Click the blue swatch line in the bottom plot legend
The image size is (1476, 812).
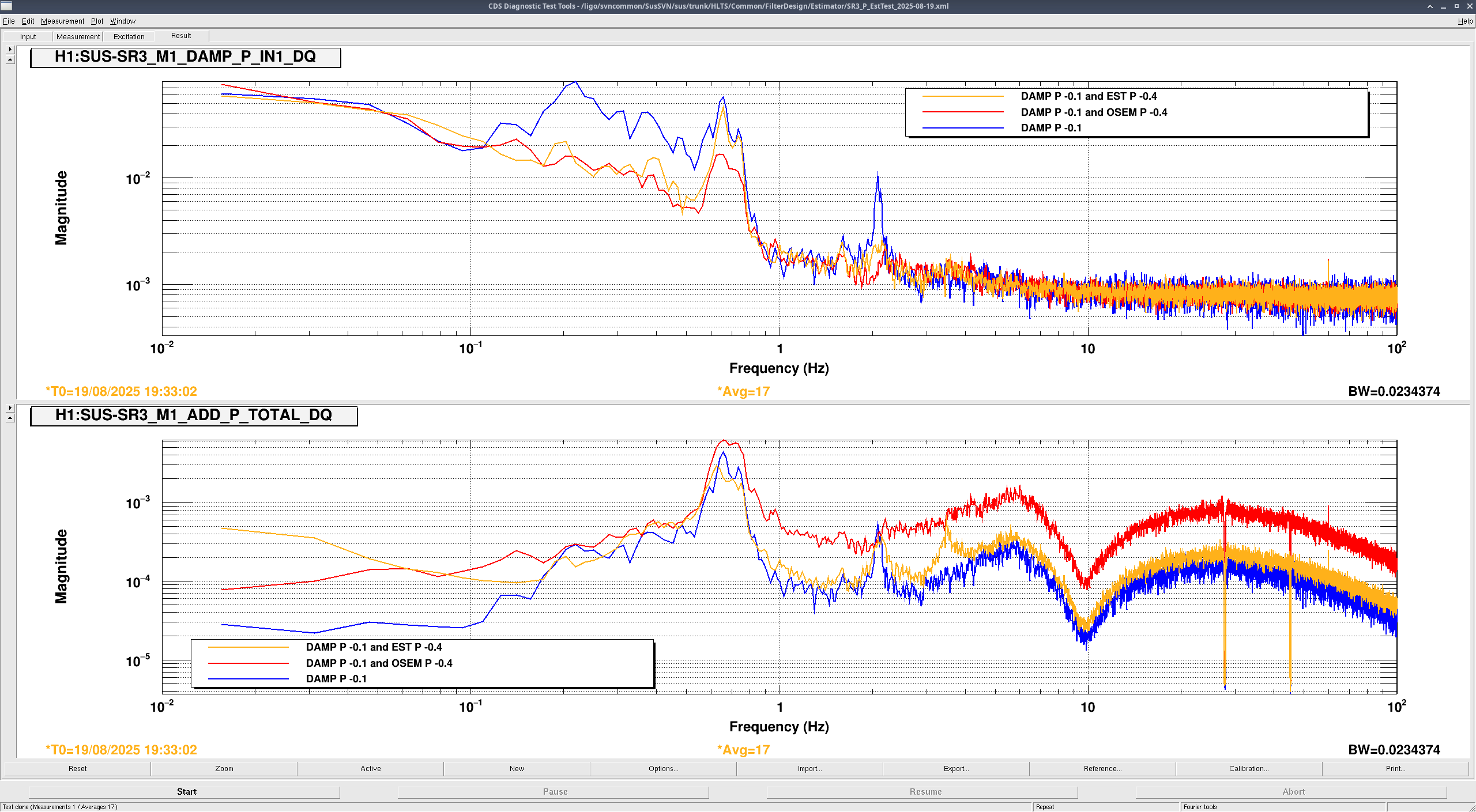[248, 679]
